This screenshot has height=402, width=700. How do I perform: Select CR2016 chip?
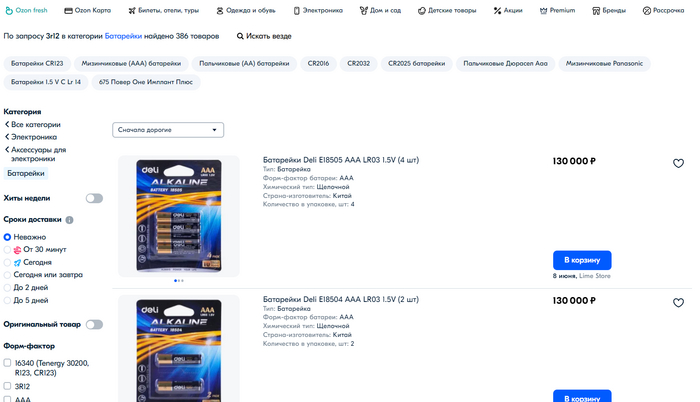[x=318, y=63]
